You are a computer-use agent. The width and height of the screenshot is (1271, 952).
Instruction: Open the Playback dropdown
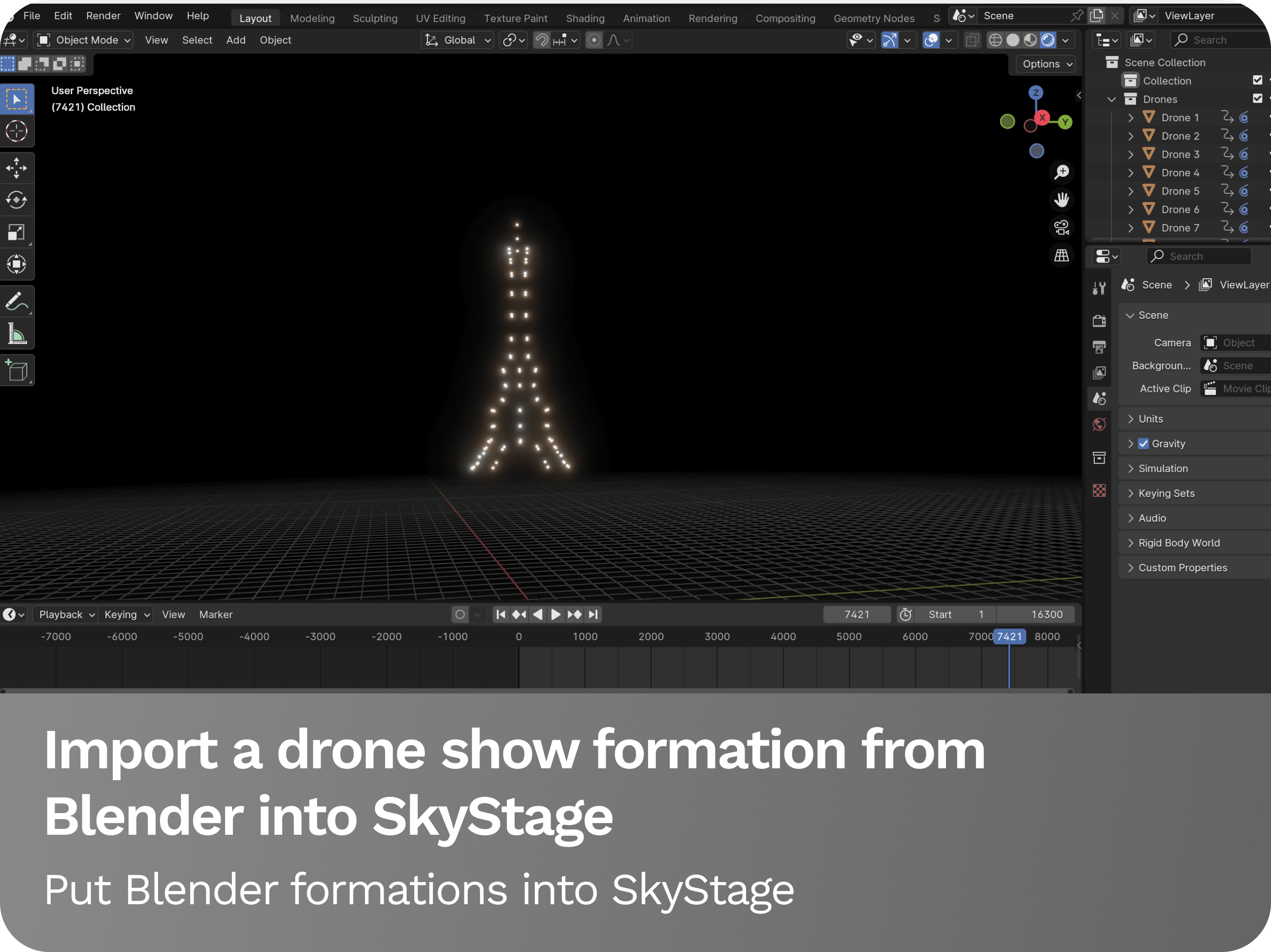point(65,614)
